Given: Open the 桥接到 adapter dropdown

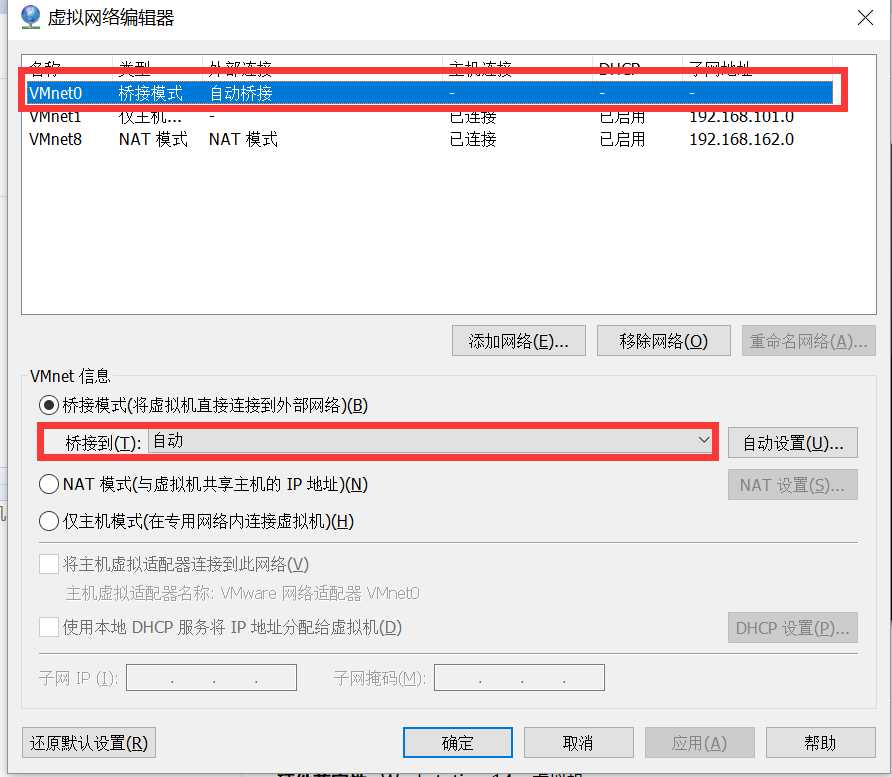Looking at the screenshot, I should click(x=431, y=441).
